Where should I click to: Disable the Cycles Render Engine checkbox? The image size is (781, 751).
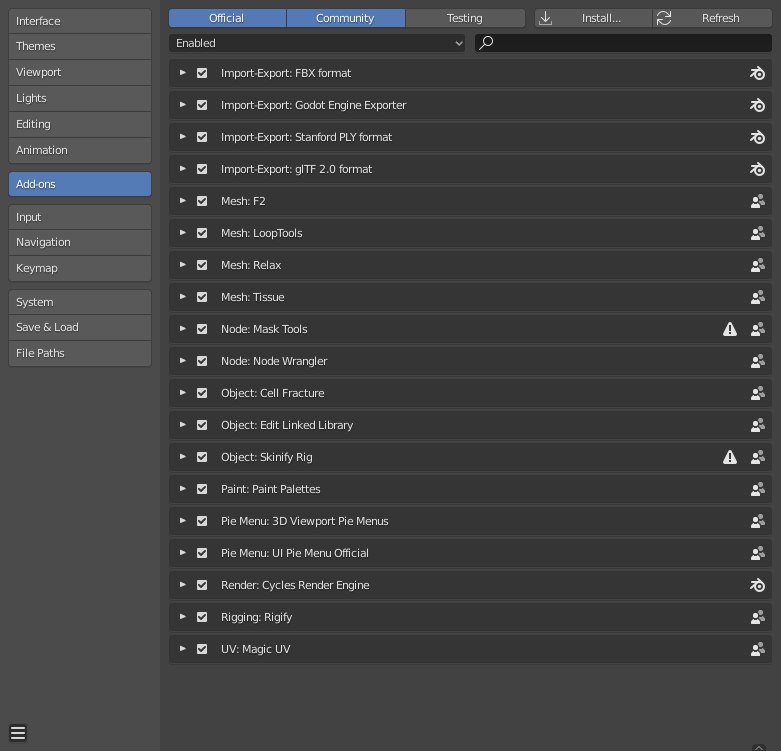coord(202,585)
